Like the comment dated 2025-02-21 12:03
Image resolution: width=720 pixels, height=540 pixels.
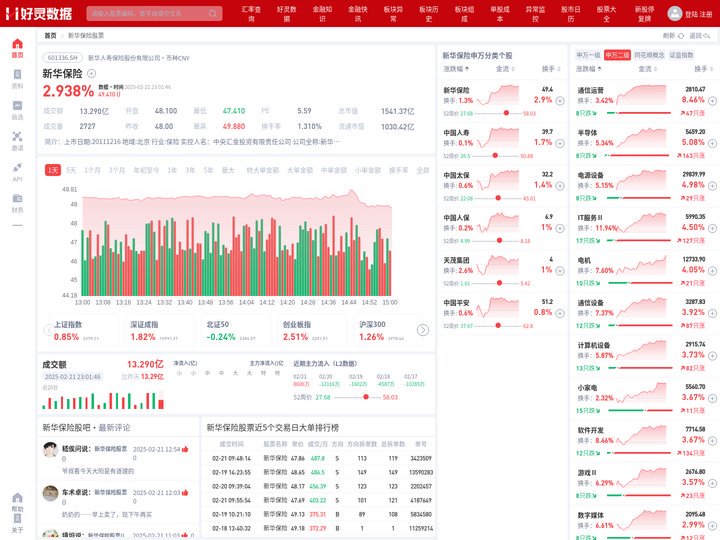[185, 493]
